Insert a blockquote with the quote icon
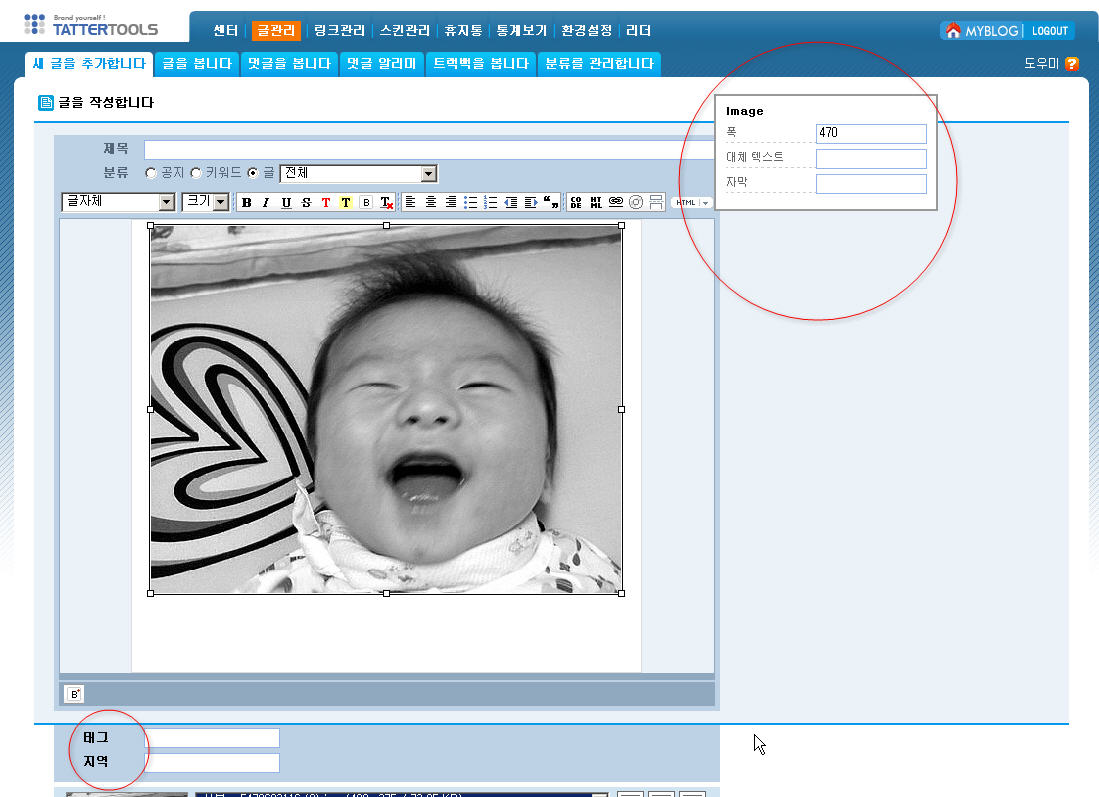The image size is (1099, 797). point(551,202)
